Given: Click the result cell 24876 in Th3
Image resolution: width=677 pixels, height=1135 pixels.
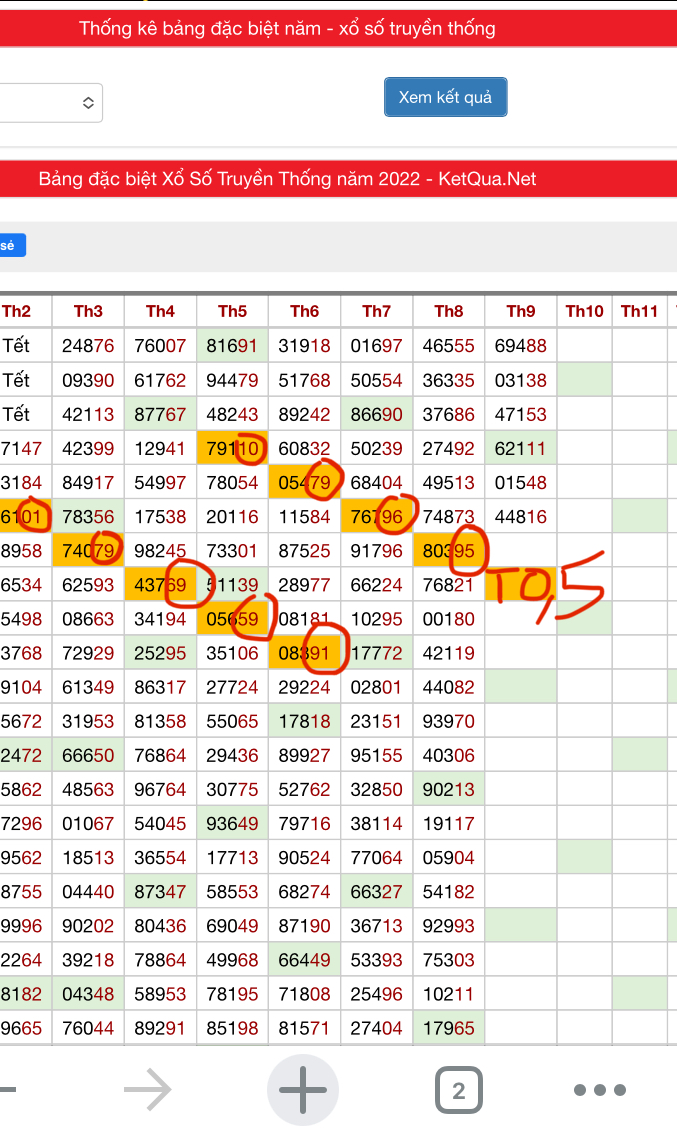Looking at the screenshot, I should 88,346.
